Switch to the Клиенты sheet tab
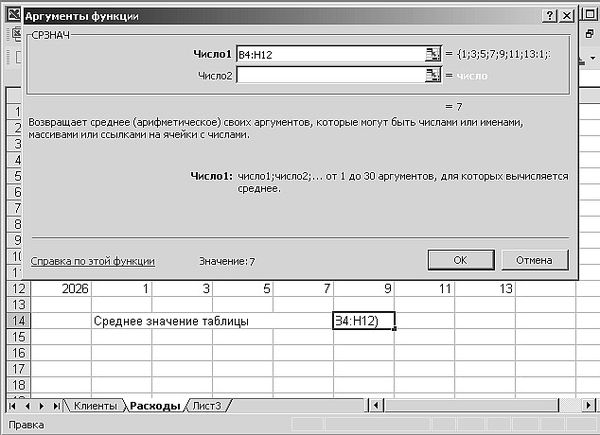Viewport: 600px width, 435px height. coord(94,406)
